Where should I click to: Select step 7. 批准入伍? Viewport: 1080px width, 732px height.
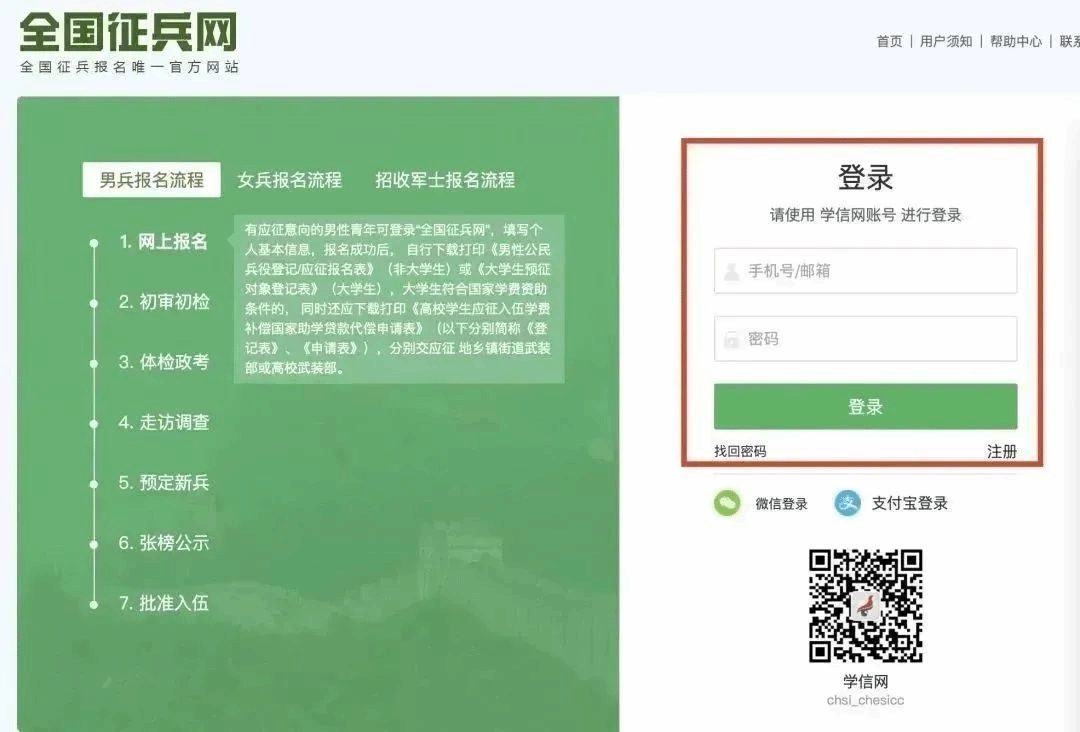click(x=164, y=603)
